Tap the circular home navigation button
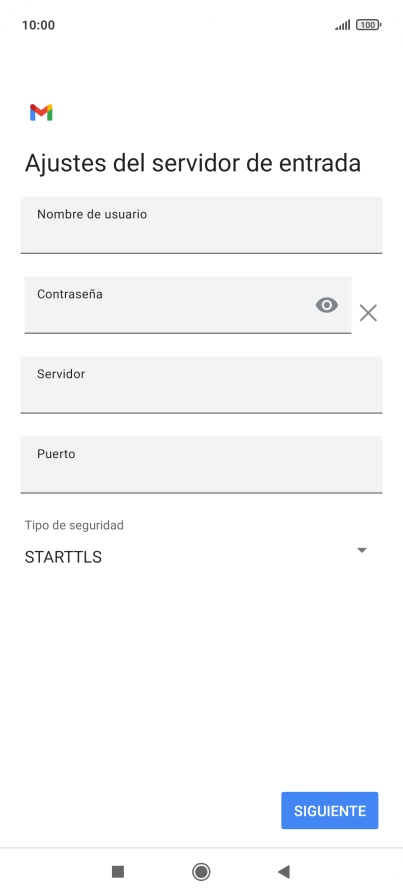 tap(201, 871)
